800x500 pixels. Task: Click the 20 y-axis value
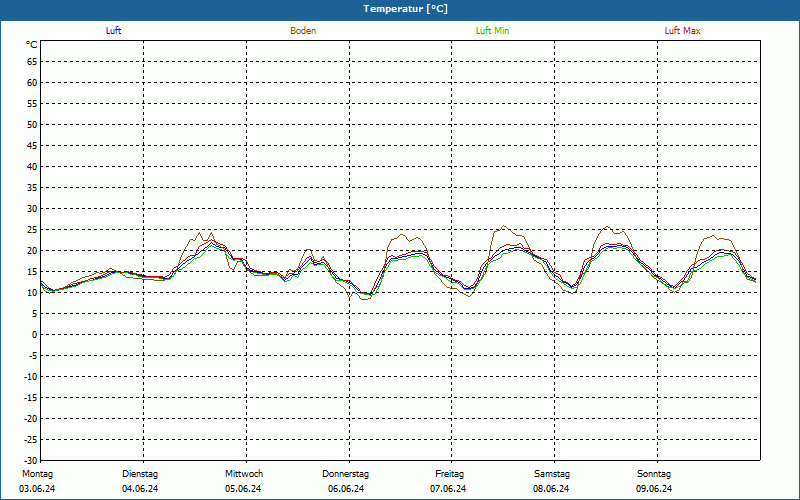point(32,251)
